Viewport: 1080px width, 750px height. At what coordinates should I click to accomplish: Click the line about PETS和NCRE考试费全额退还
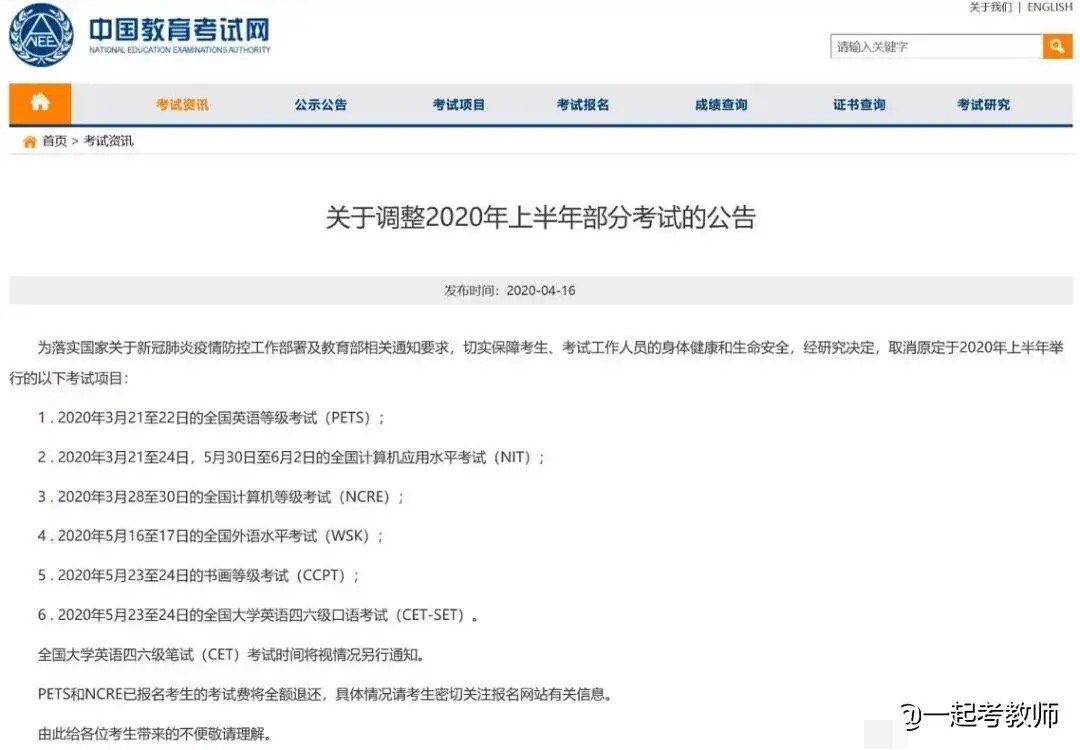(325, 694)
